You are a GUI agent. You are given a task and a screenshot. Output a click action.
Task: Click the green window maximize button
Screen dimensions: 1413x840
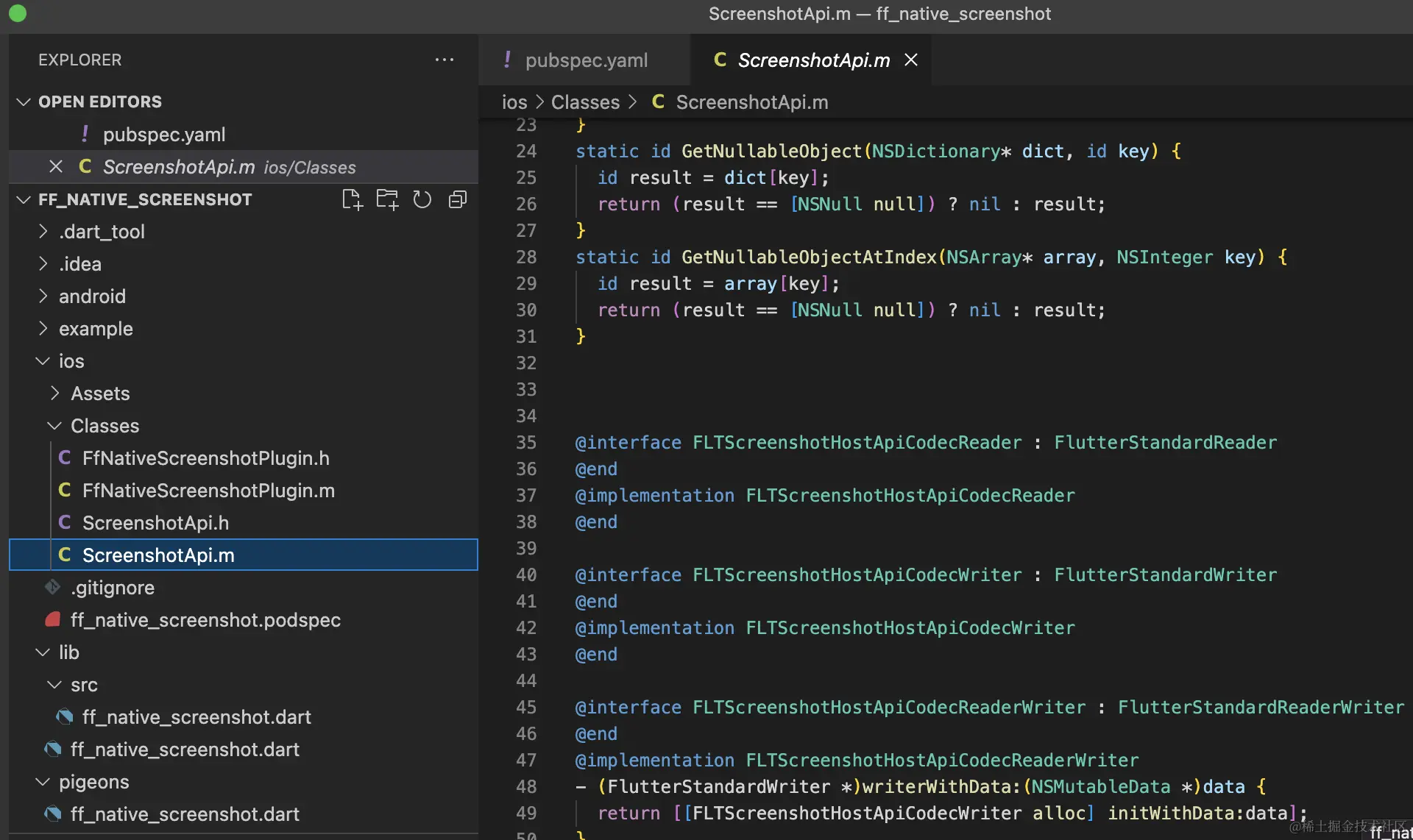[x=18, y=13]
